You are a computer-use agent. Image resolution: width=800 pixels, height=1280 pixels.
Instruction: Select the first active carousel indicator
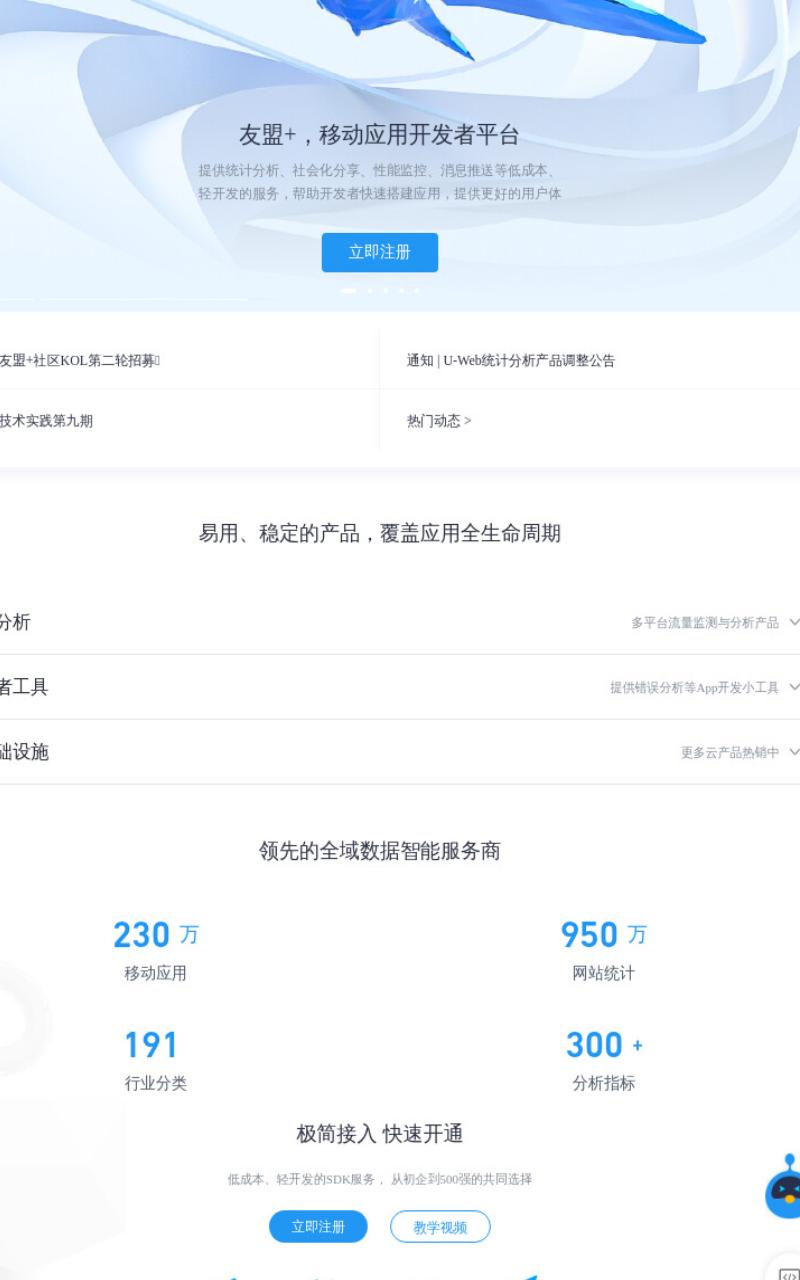coord(348,291)
